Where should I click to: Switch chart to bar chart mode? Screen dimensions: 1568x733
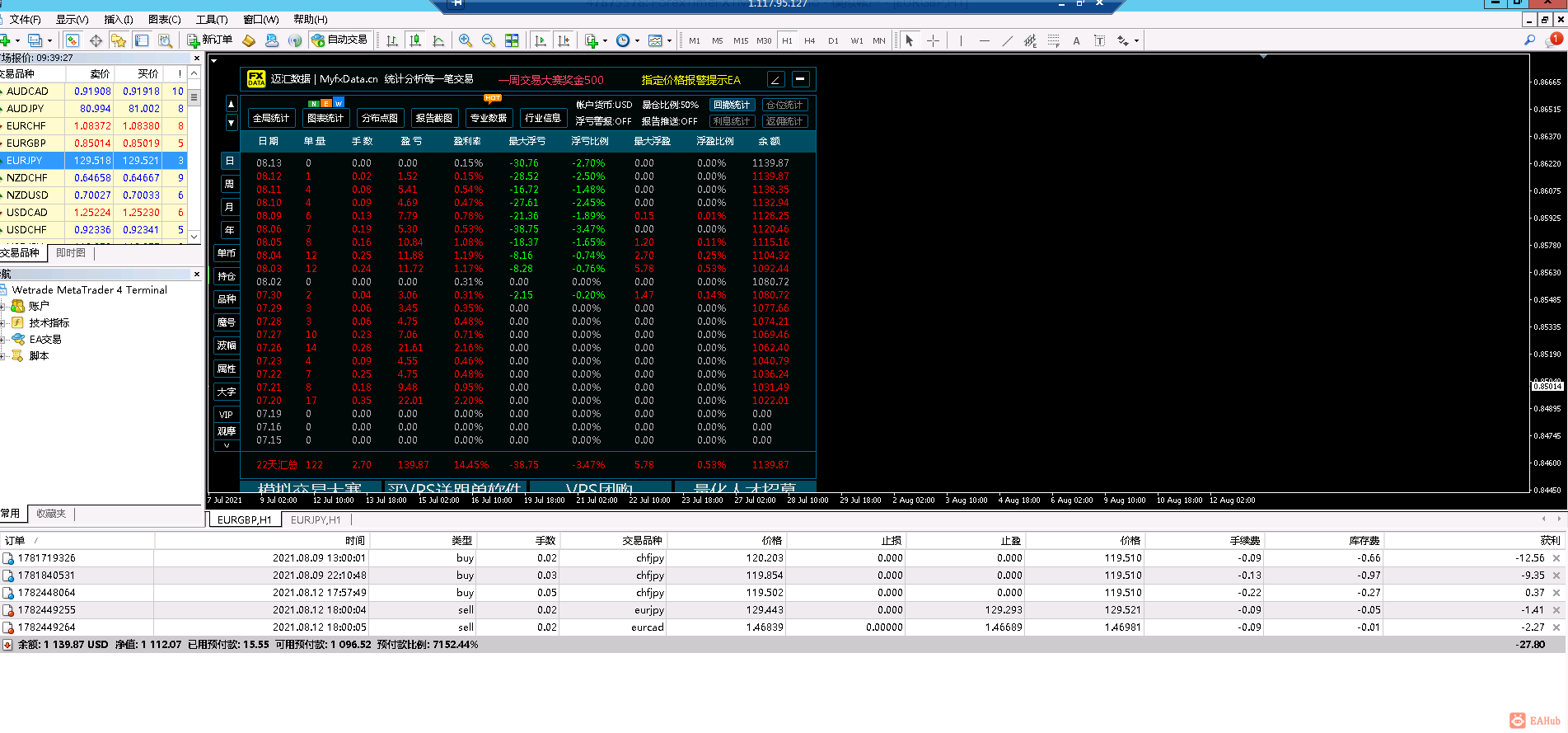pos(392,40)
